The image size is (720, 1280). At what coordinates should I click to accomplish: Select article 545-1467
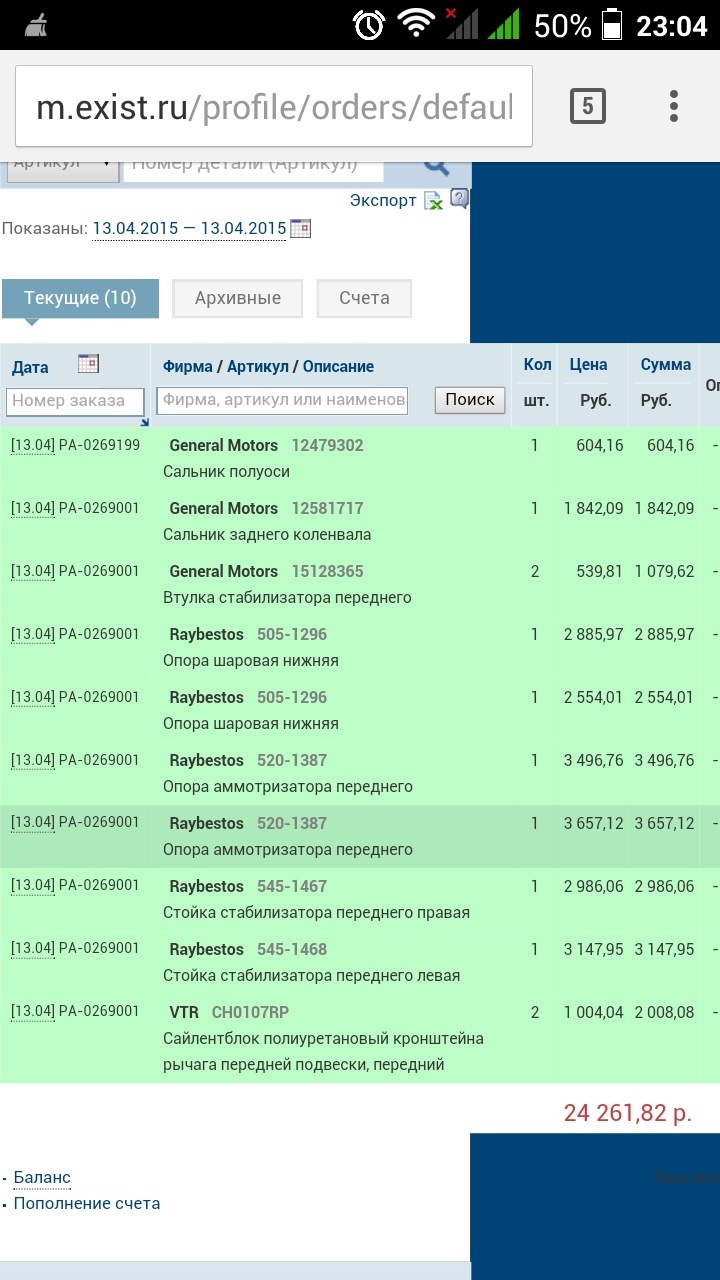click(292, 886)
